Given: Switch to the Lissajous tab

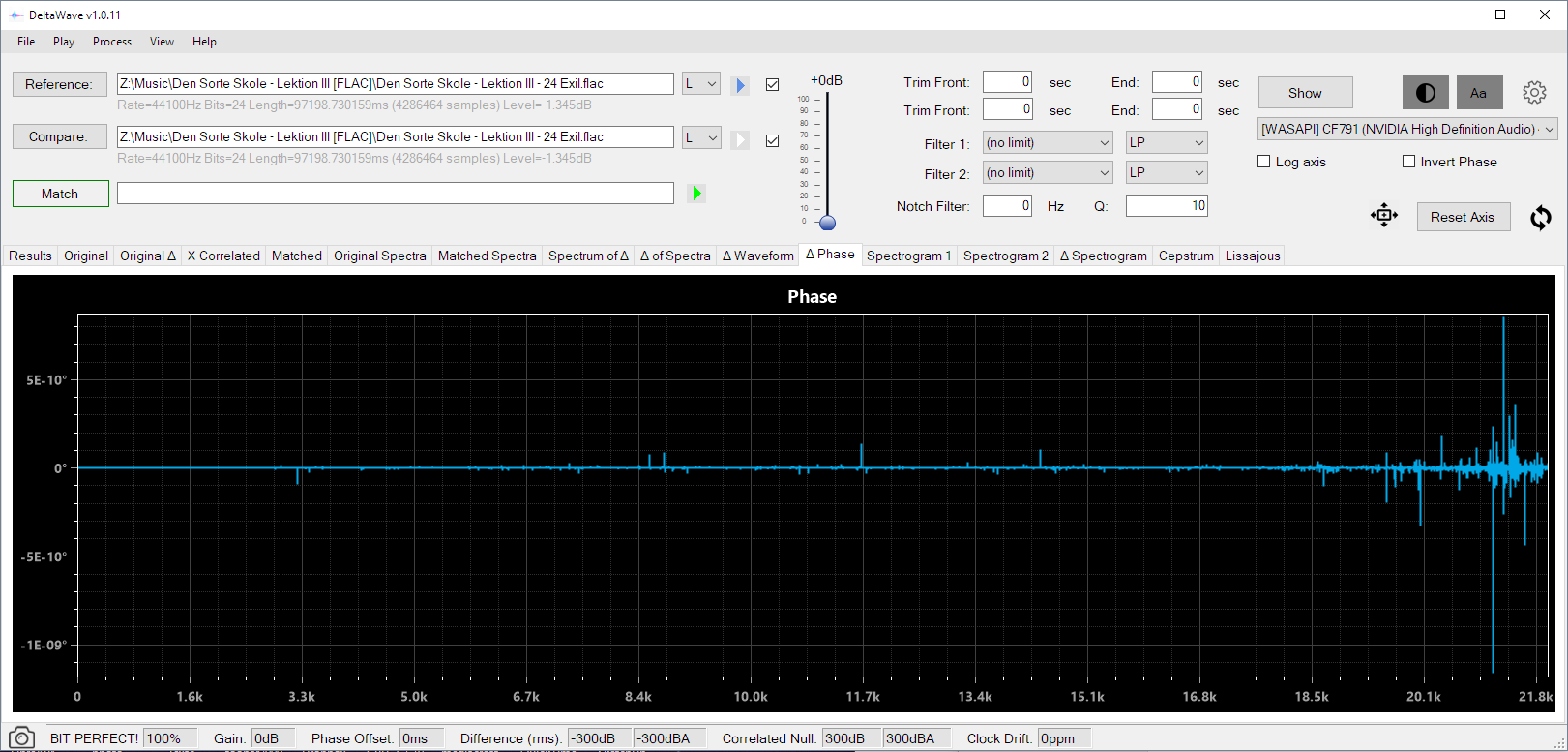Looking at the screenshot, I should [x=1253, y=256].
